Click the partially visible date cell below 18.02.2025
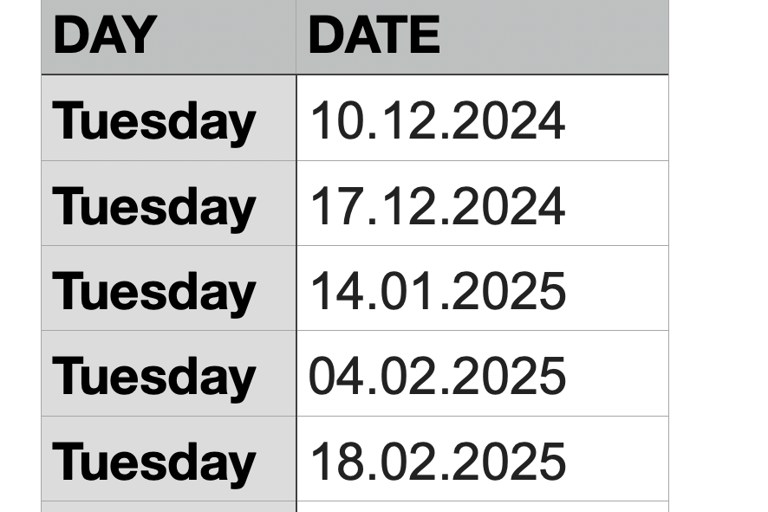The height and width of the screenshot is (512, 768). click(482, 507)
